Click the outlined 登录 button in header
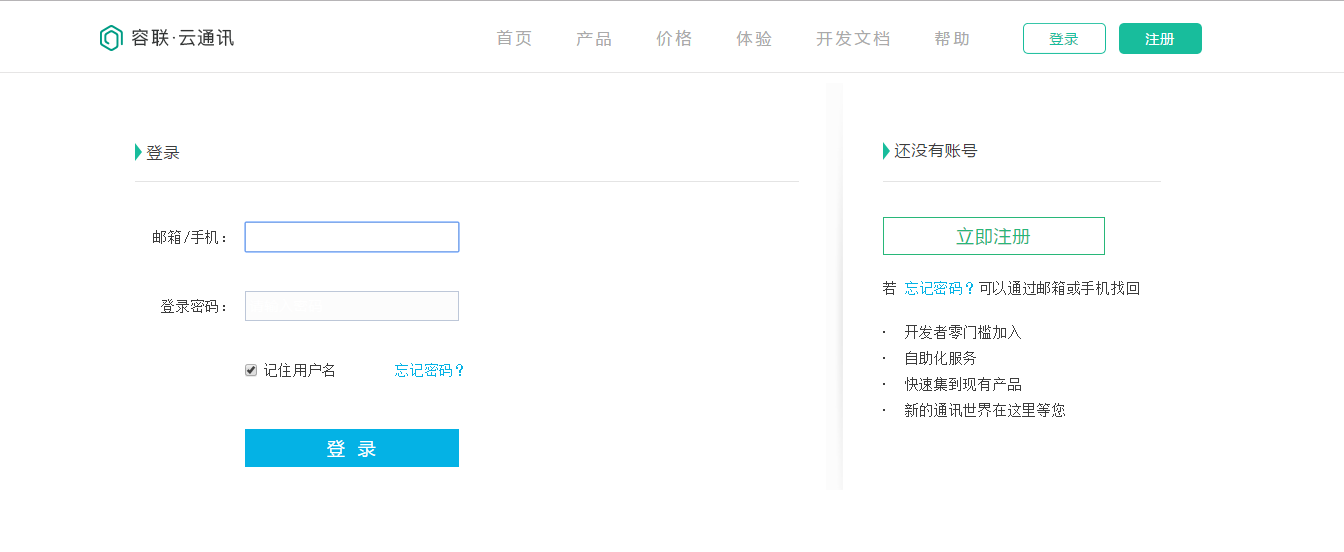Screen dimensions: 1344x552 click(x=1064, y=38)
